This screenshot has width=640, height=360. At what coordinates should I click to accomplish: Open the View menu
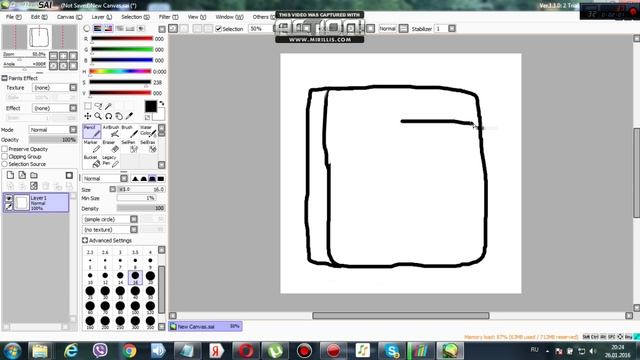coord(197,17)
